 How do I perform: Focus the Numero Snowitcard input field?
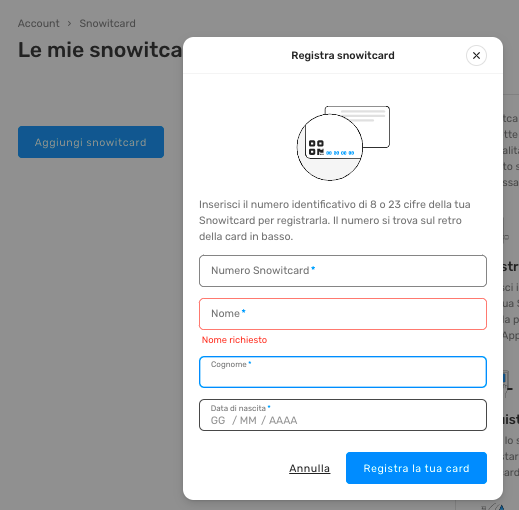[343, 271]
